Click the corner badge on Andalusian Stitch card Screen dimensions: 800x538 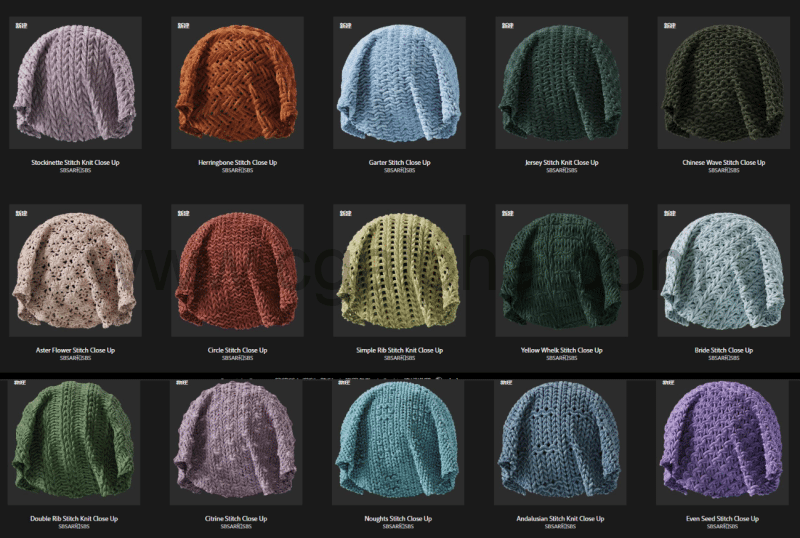click(506, 382)
